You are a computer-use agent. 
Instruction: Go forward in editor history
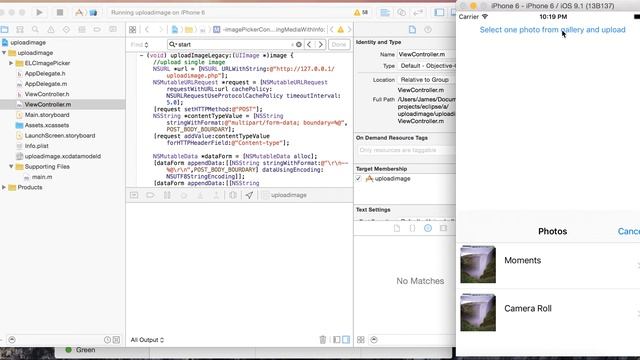point(160,29)
